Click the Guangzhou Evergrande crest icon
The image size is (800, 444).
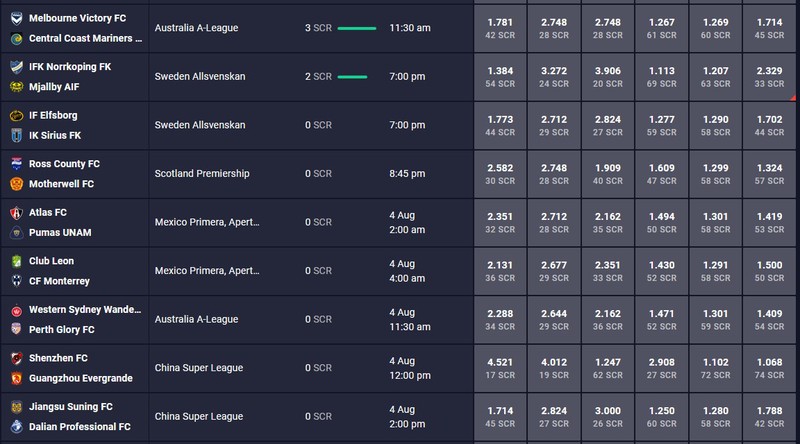point(16,378)
